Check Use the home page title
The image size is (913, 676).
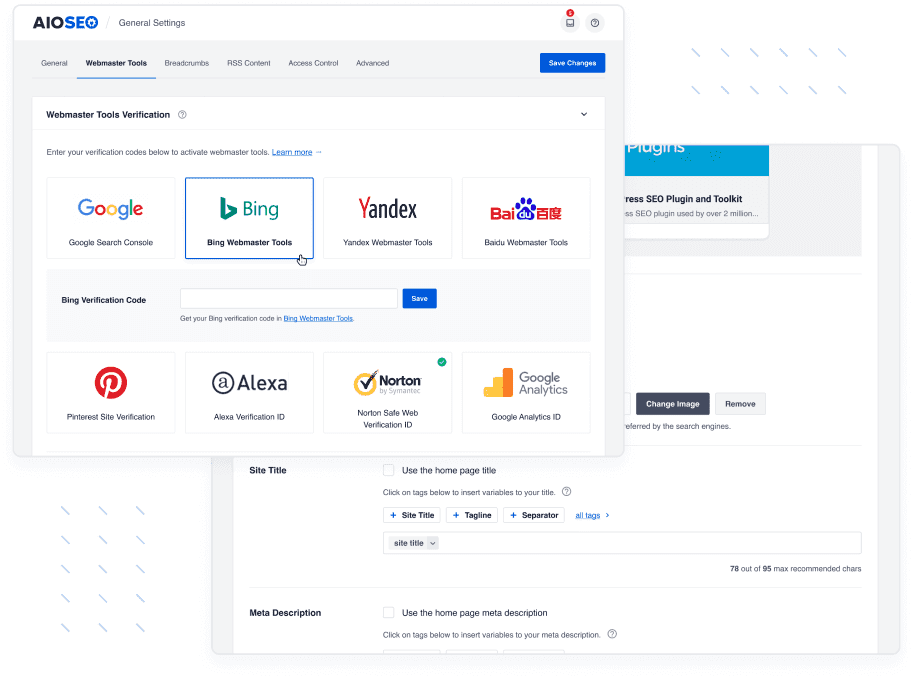click(388, 470)
